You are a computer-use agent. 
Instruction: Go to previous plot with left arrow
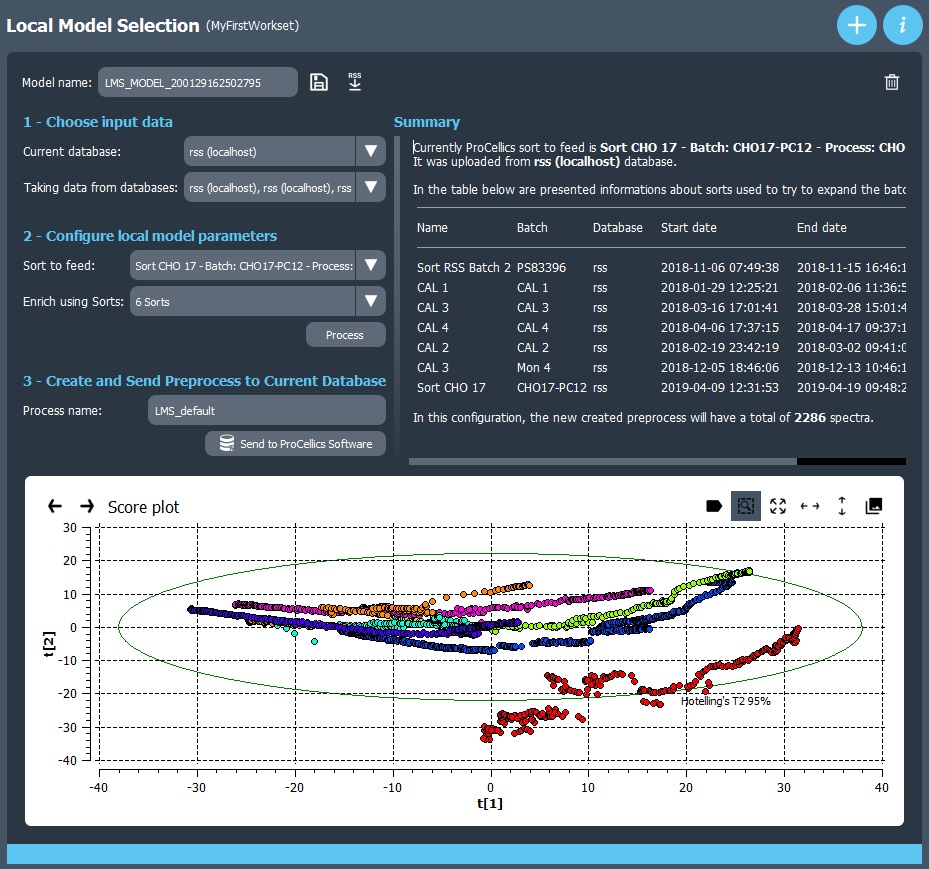pyautogui.click(x=55, y=506)
